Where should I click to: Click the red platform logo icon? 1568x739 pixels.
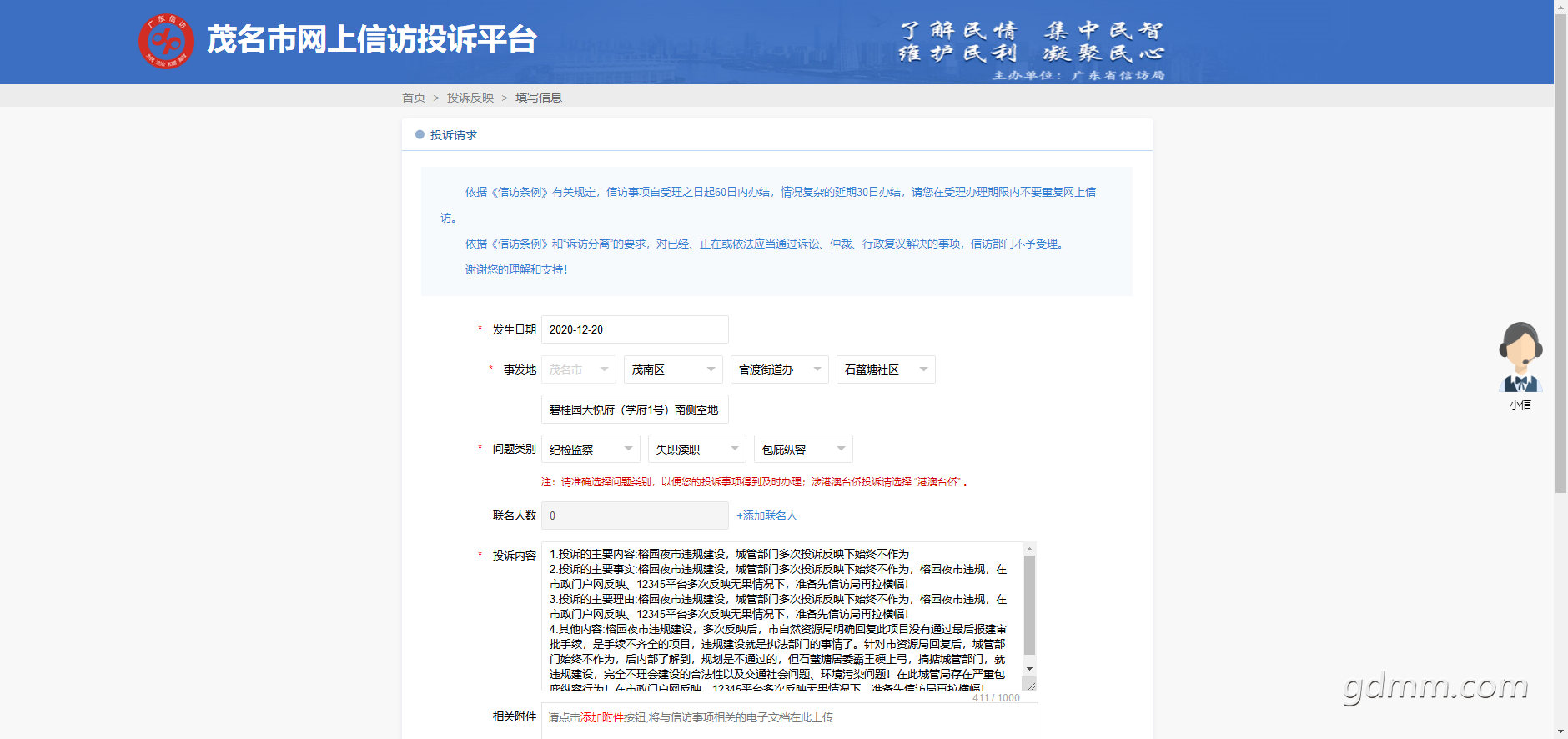point(166,41)
